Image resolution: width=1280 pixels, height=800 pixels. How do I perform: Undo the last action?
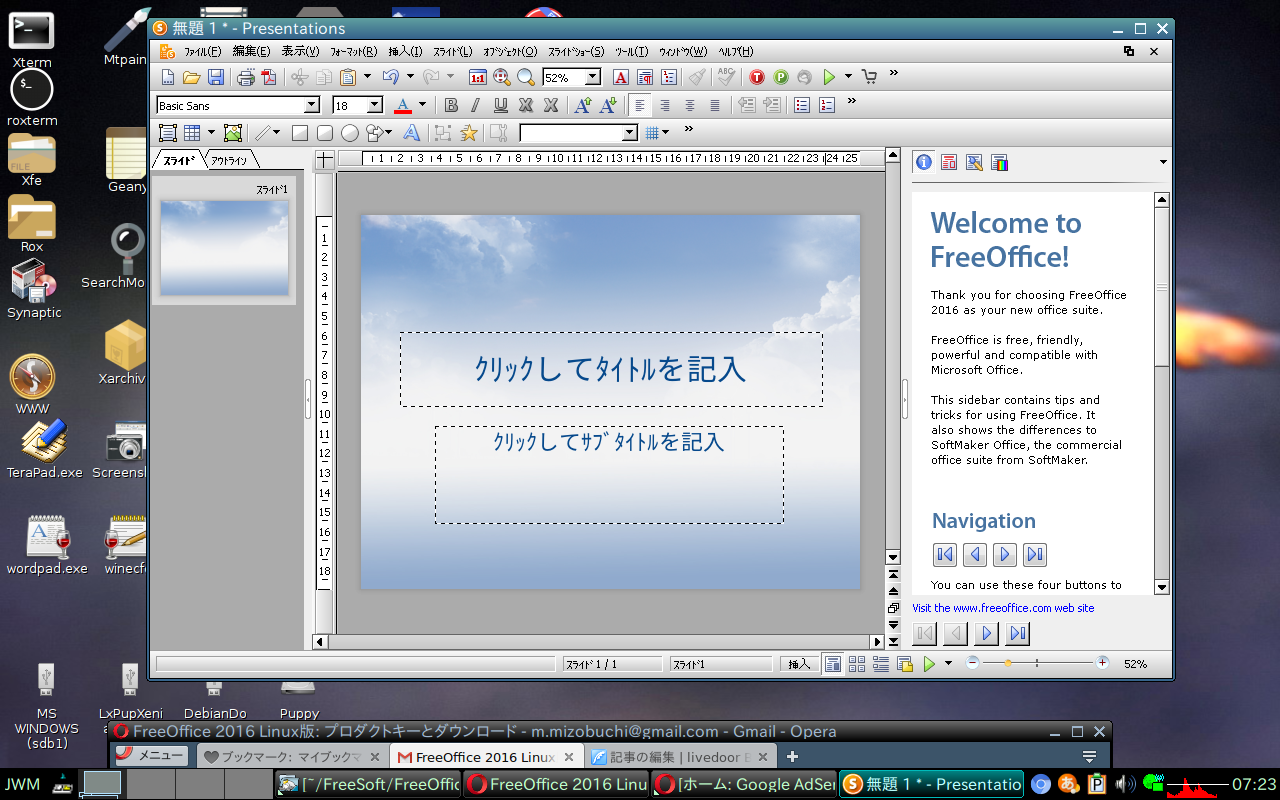(391, 77)
